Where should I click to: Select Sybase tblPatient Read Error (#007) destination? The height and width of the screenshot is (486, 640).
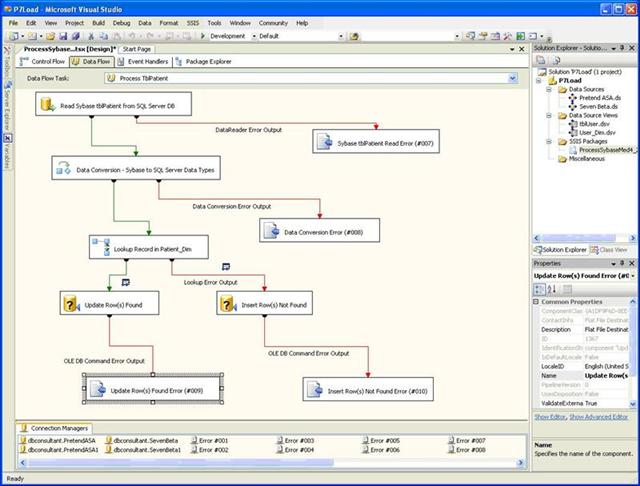click(x=376, y=142)
